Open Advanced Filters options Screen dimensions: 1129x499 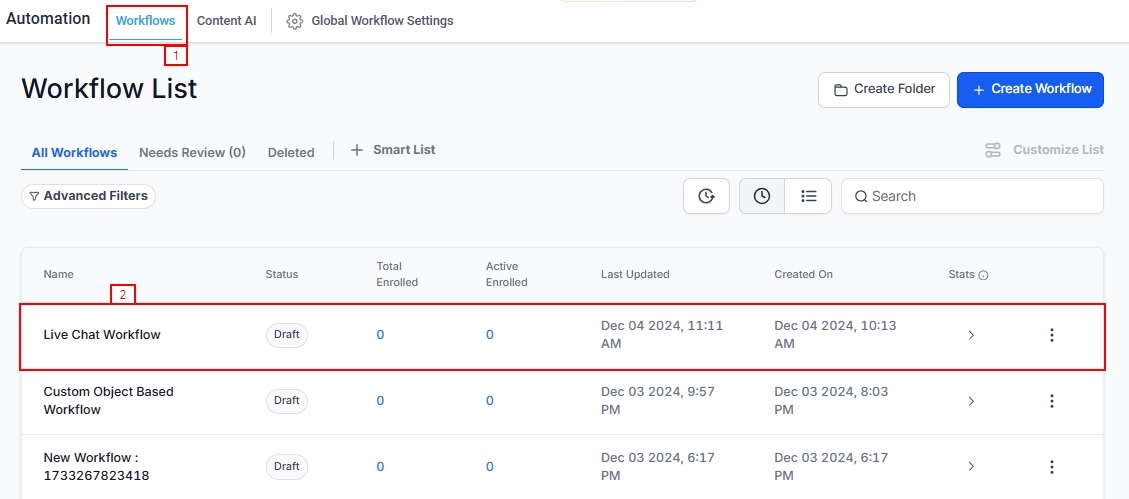point(88,196)
